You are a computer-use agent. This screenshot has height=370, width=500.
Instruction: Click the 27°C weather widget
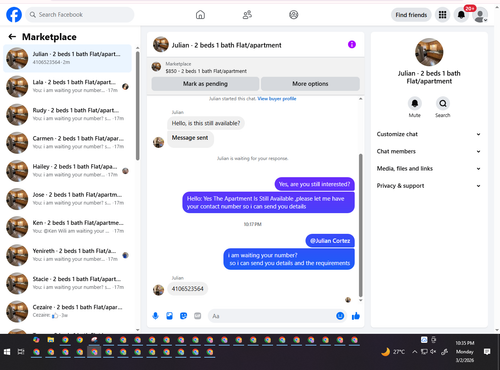(394, 352)
